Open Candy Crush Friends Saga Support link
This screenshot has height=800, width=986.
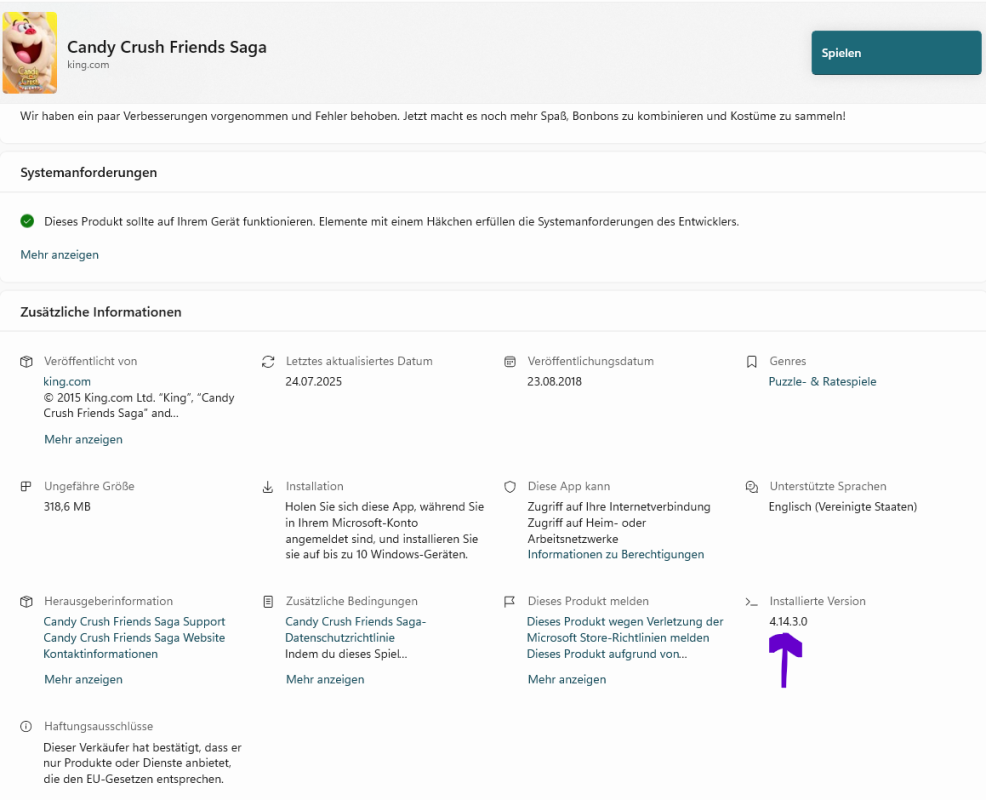(134, 622)
